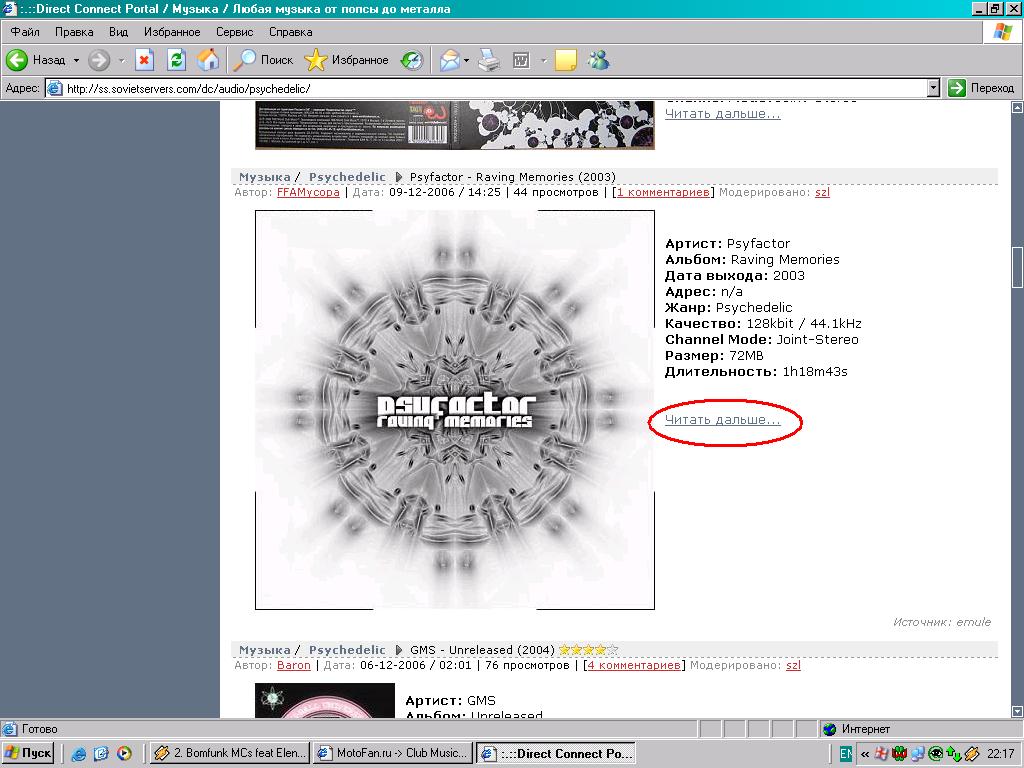Go to the Home page icon

click(x=208, y=60)
